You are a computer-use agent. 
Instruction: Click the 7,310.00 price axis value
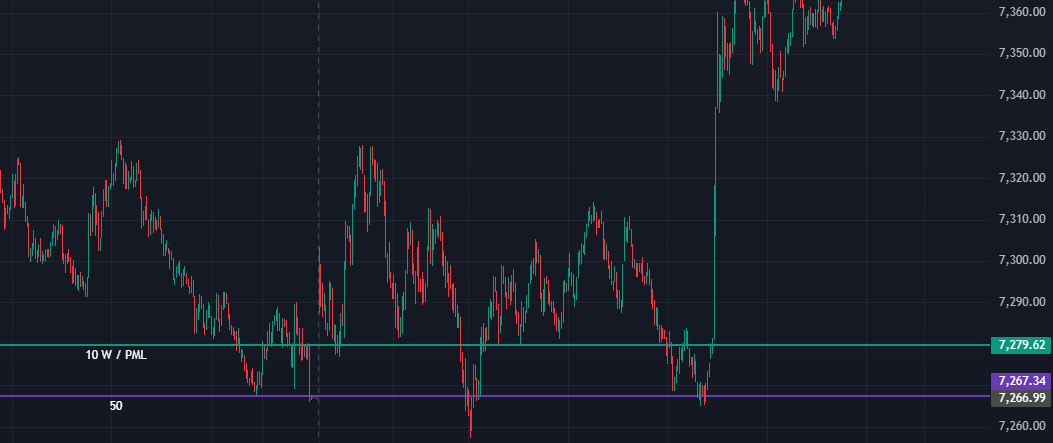(1022, 219)
